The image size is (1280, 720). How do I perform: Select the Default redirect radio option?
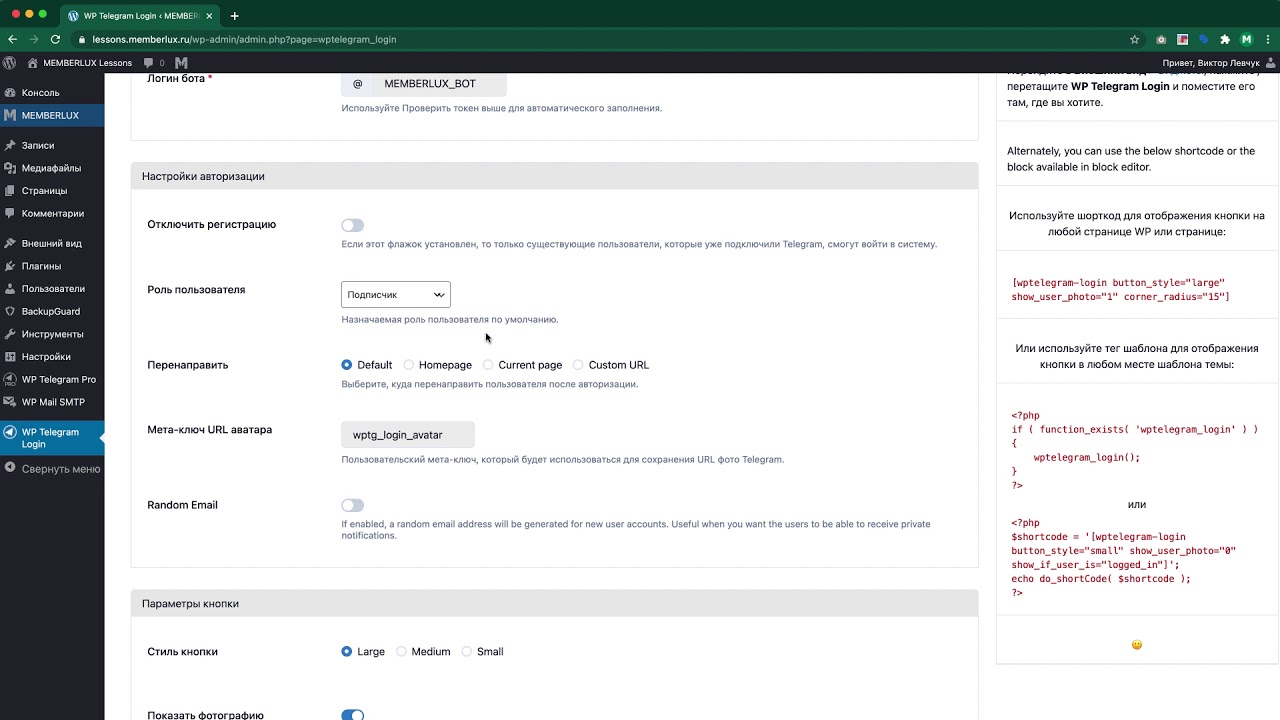pyautogui.click(x=347, y=365)
